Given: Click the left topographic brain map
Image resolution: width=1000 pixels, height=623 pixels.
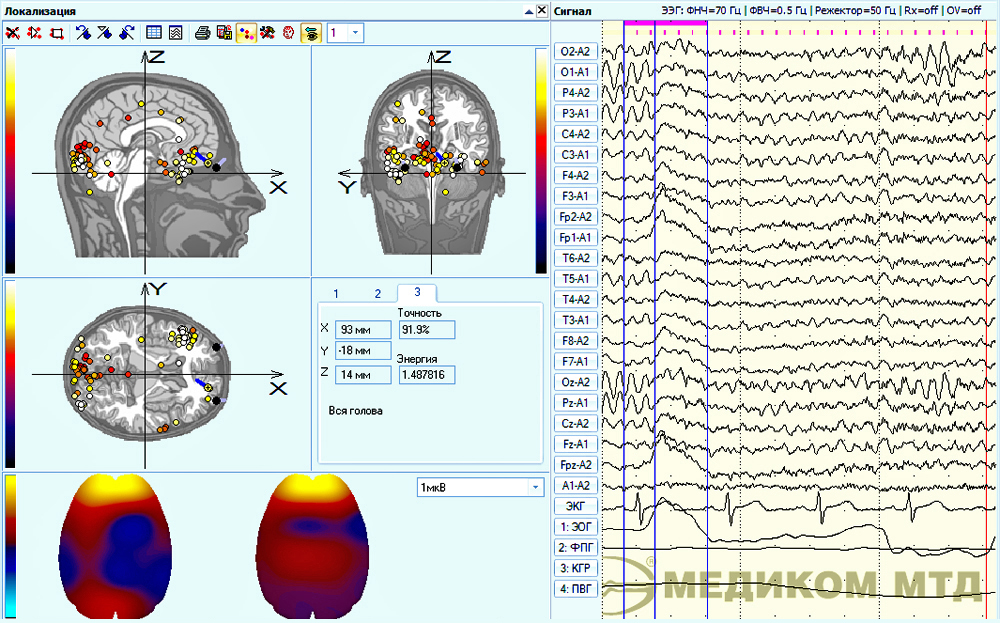Looking at the screenshot, I should pos(115,546).
